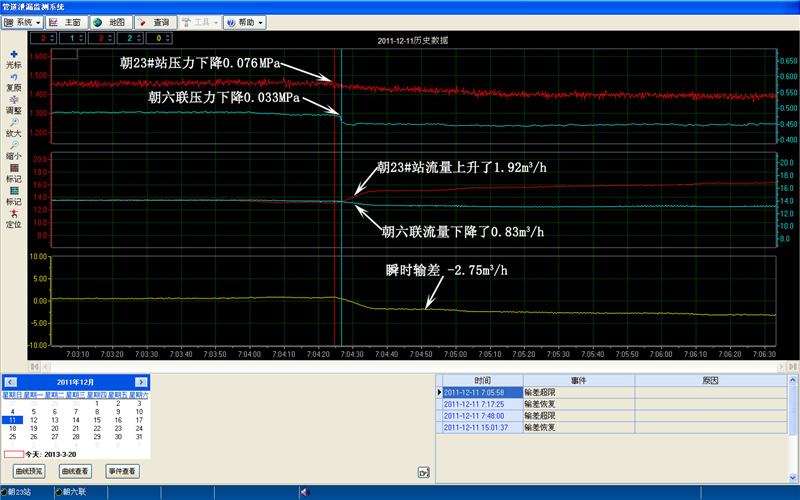Open the 帮助 dropdown menu
The width and height of the screenshot is (800, 500).
(245, 21)
